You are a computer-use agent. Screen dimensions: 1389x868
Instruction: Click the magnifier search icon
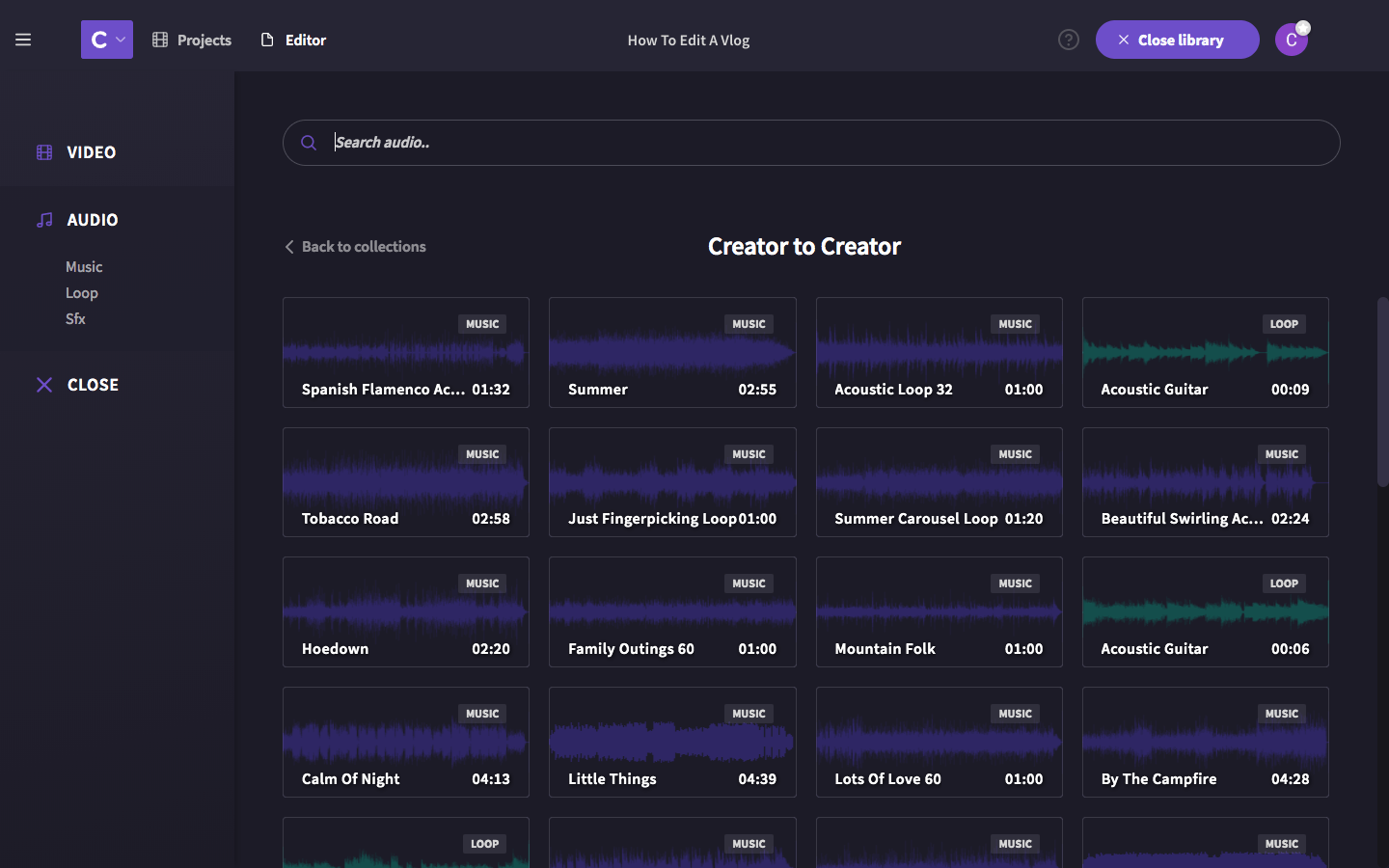point(309,143)
